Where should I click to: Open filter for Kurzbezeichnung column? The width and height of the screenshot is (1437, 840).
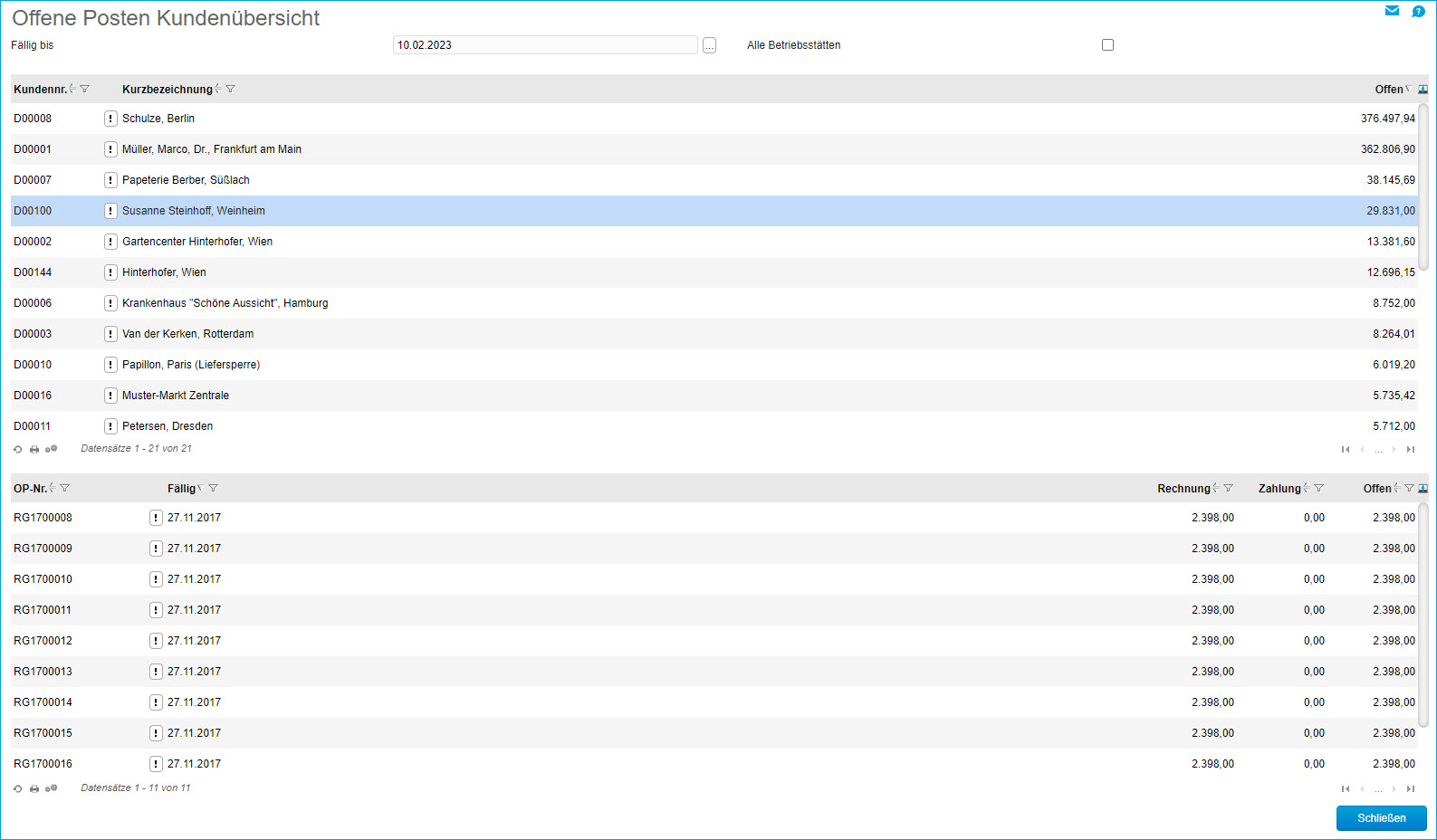231,89
